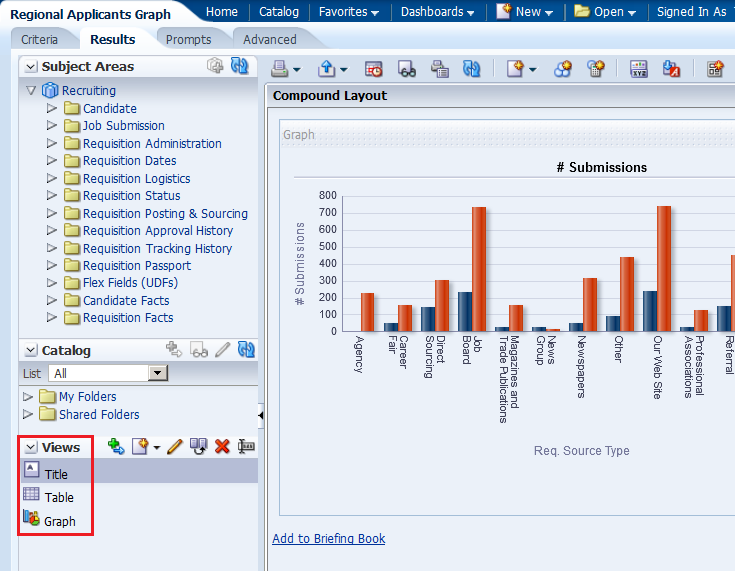Viewport: 735px width, 571px height.
Task: Click the Home link in header
Action: pyautogui.click(x=221, y=12)
